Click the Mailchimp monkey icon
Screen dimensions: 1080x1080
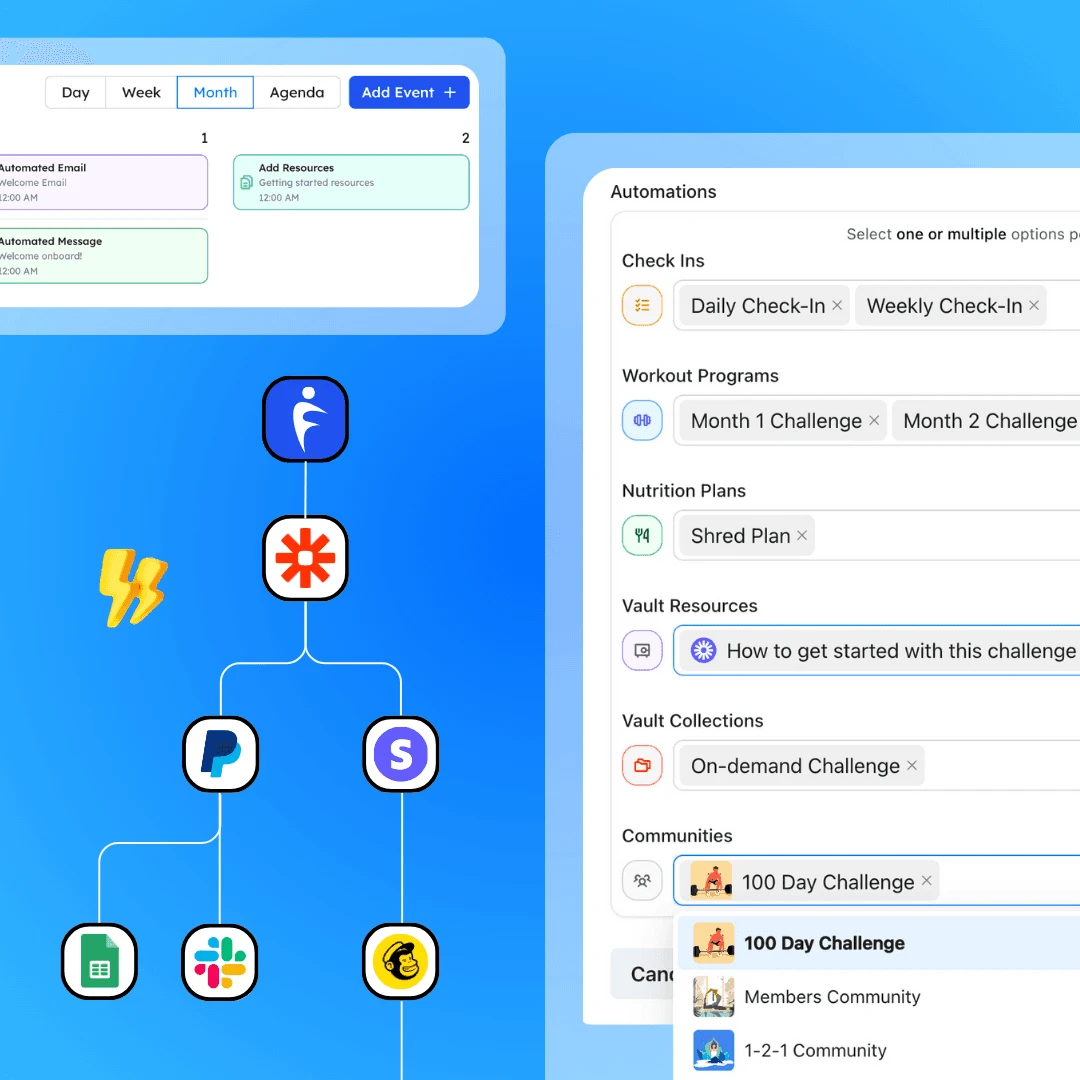point(400,962)
